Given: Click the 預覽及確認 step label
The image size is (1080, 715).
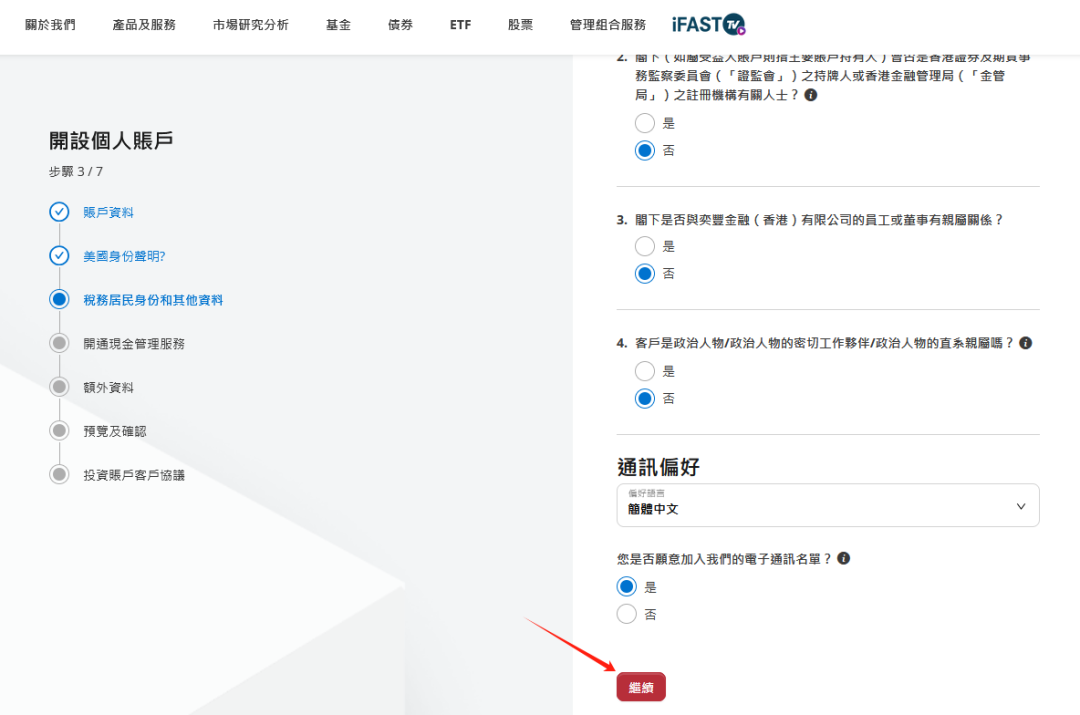Looking at the screenshot, I should point(114,431).
